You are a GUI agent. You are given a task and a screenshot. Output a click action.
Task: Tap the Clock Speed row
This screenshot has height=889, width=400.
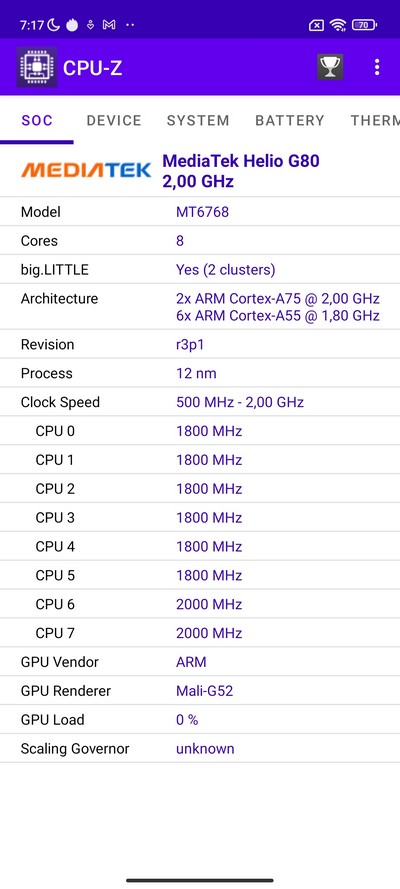click(x=200, y=403)
